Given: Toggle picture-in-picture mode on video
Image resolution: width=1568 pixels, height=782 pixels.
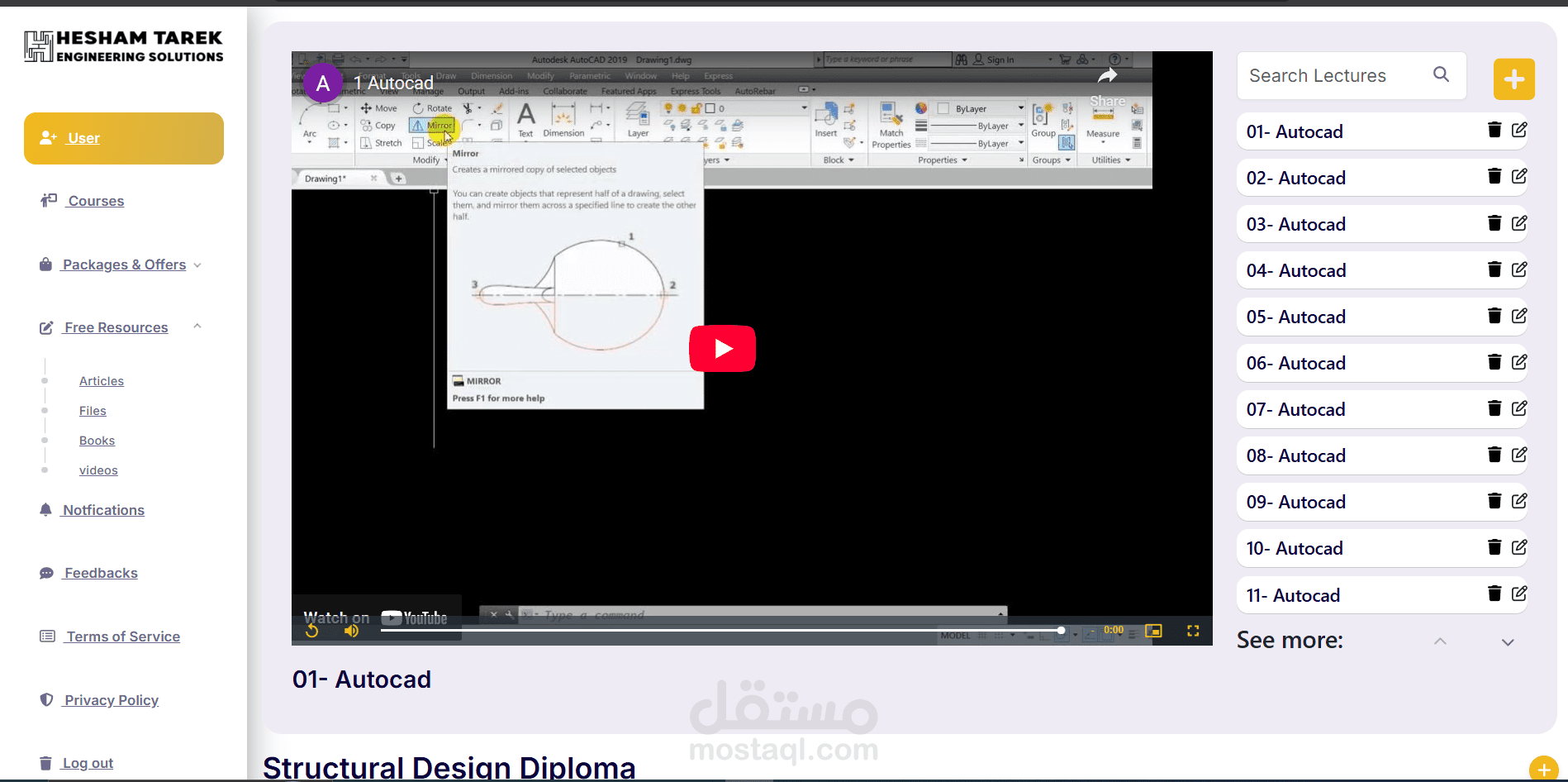Looking at the screenshot, I should coord(1153,631).
